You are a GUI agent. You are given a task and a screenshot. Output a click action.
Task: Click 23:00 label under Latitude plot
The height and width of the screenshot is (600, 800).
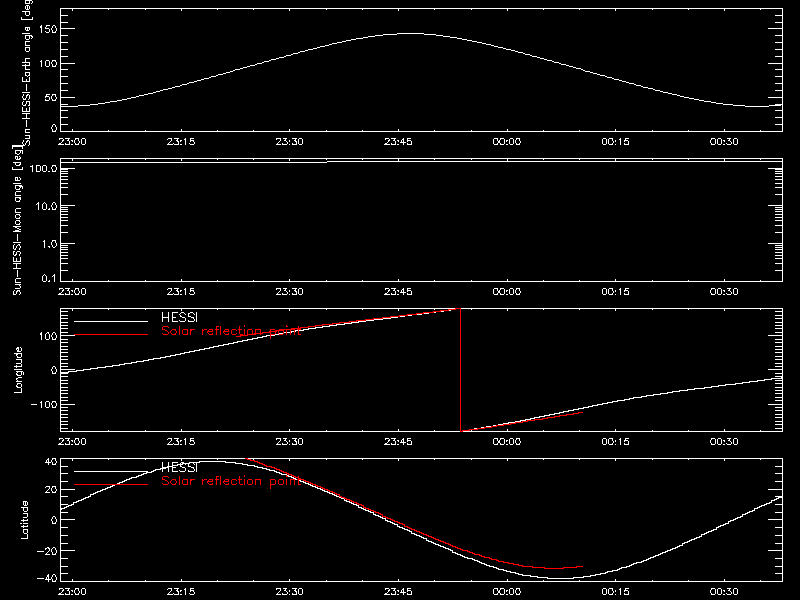[72, 591]
